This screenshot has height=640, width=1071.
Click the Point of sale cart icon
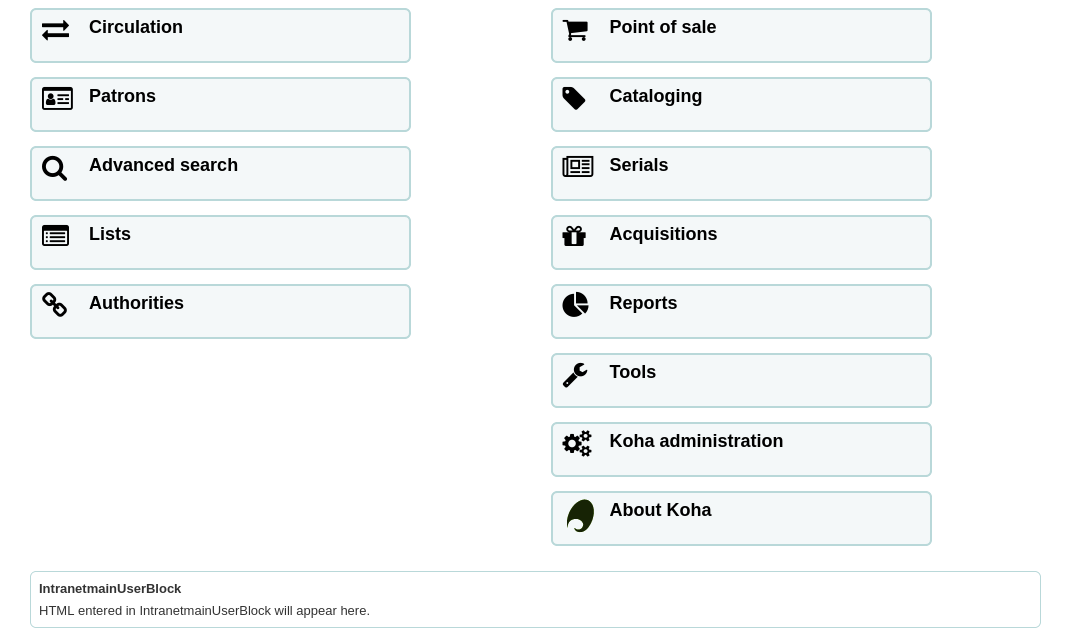pos(576,30)
